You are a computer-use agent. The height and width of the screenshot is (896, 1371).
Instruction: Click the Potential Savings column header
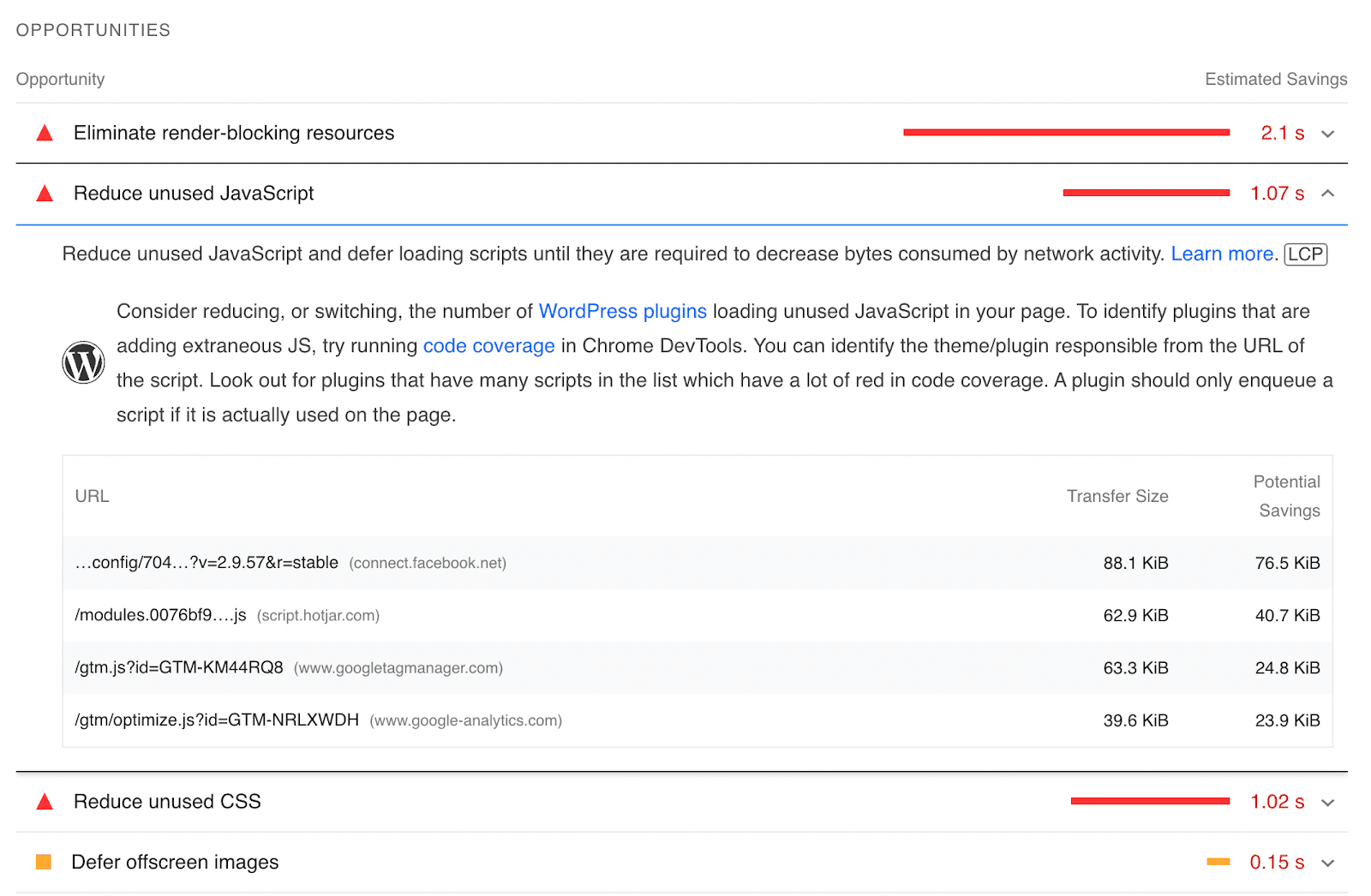tap(1287, 496)
